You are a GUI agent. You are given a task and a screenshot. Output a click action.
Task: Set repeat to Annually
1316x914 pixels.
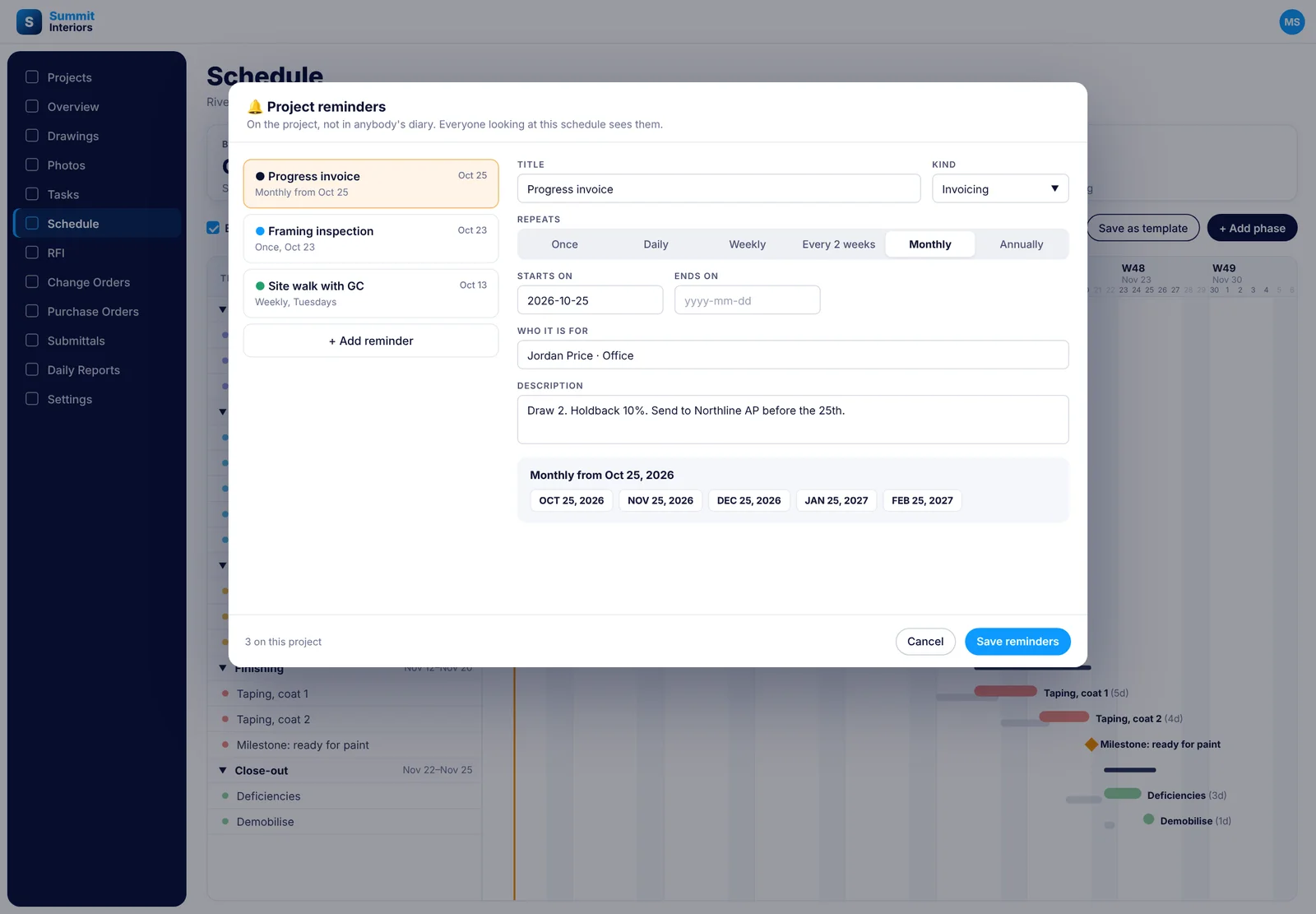point(1021,244)
